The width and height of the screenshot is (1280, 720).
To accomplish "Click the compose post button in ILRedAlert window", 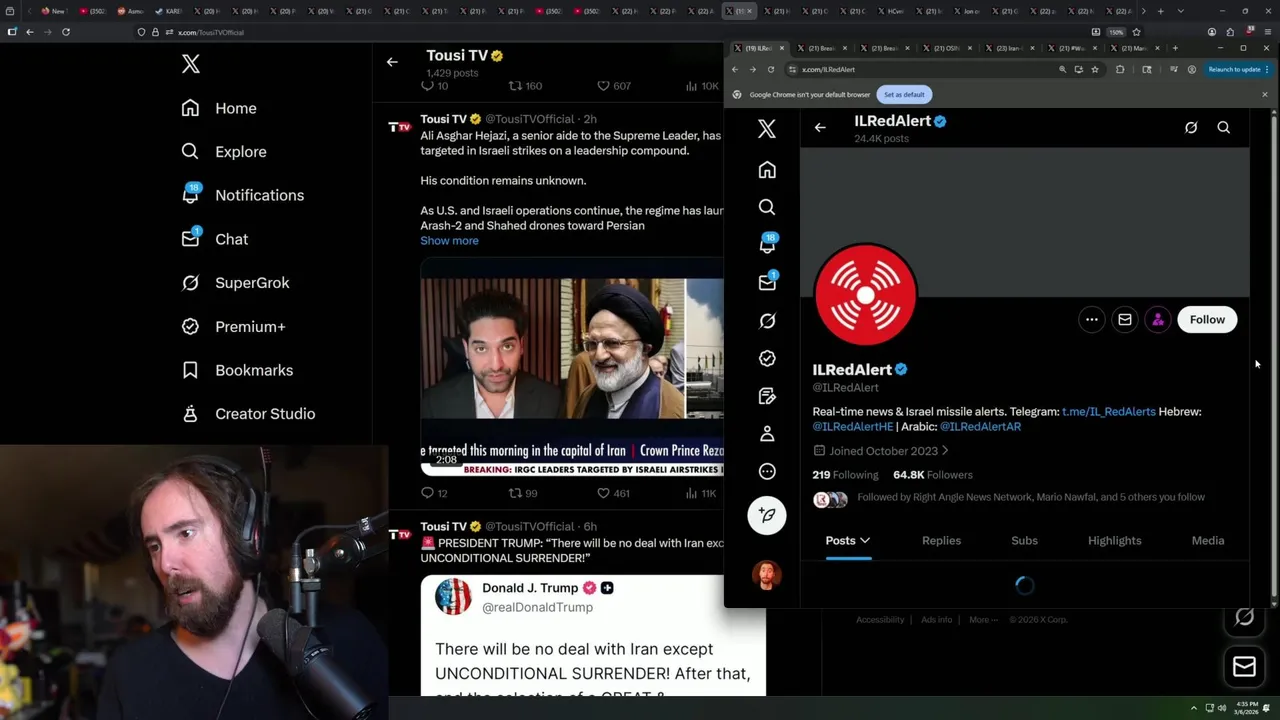I will click(x=767, y=515).
